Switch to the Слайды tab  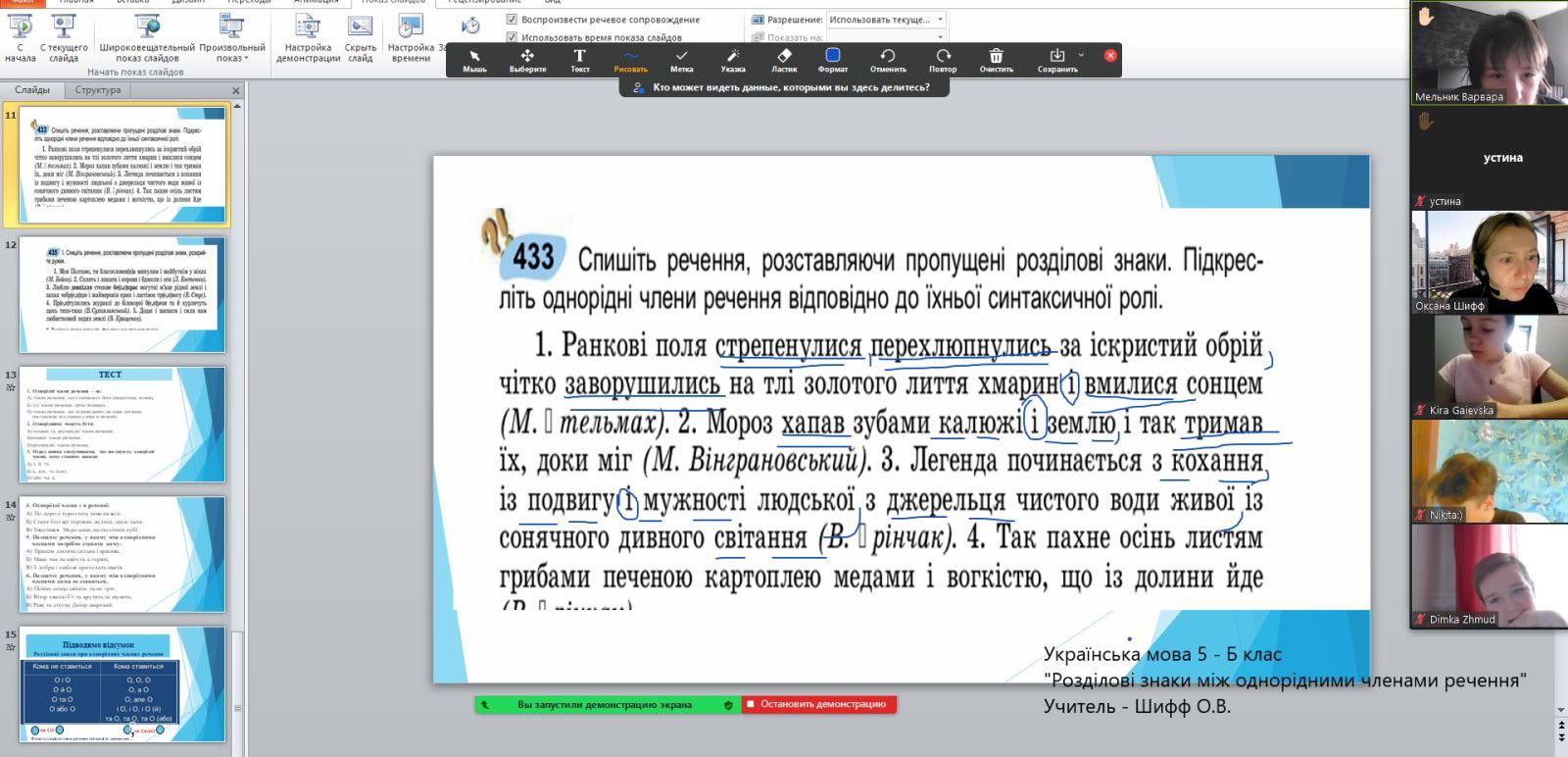(x=32, y=90)
